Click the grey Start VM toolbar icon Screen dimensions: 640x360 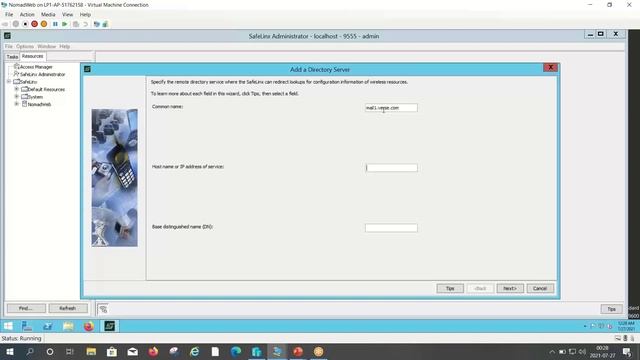tap(16, 24)
